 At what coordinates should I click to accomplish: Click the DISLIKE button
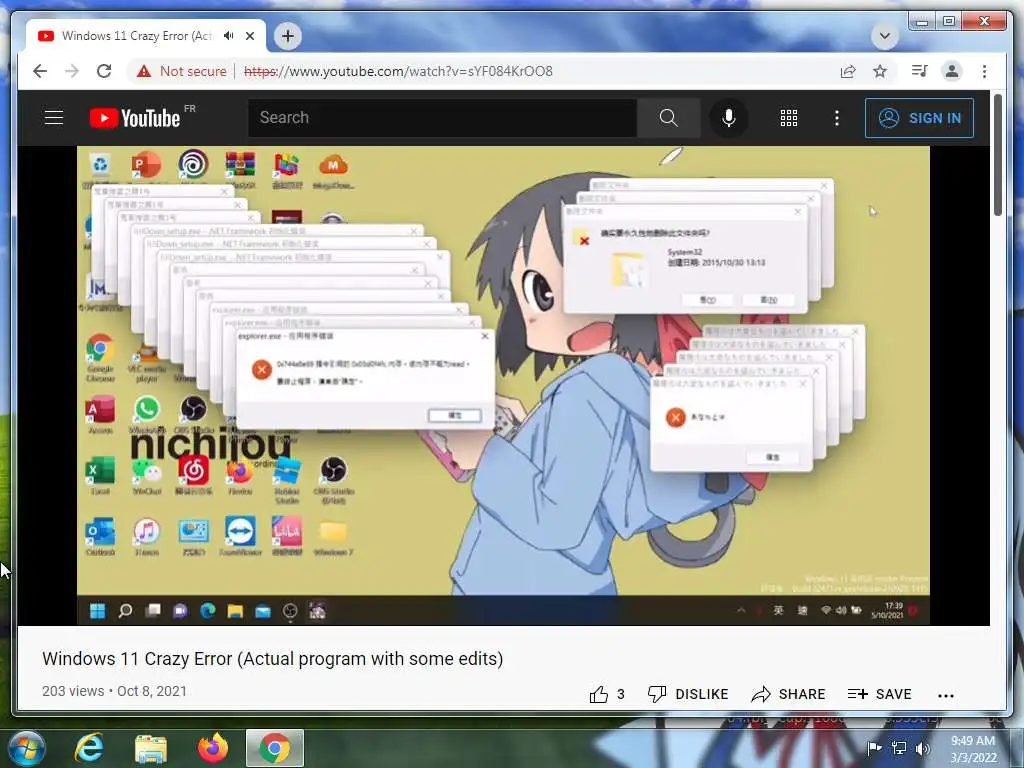(x=688, y=694)
